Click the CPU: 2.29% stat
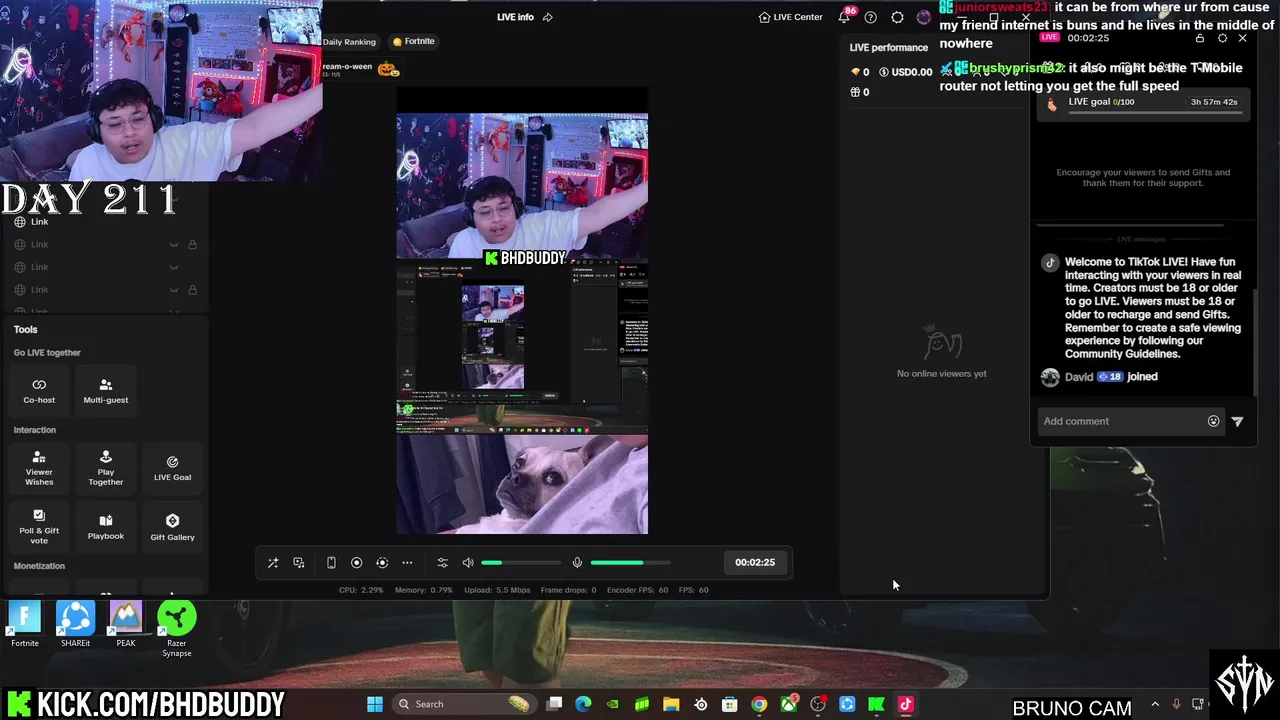Image resolution: width=1280 pixels, height=720 pixels. point(361,590)
